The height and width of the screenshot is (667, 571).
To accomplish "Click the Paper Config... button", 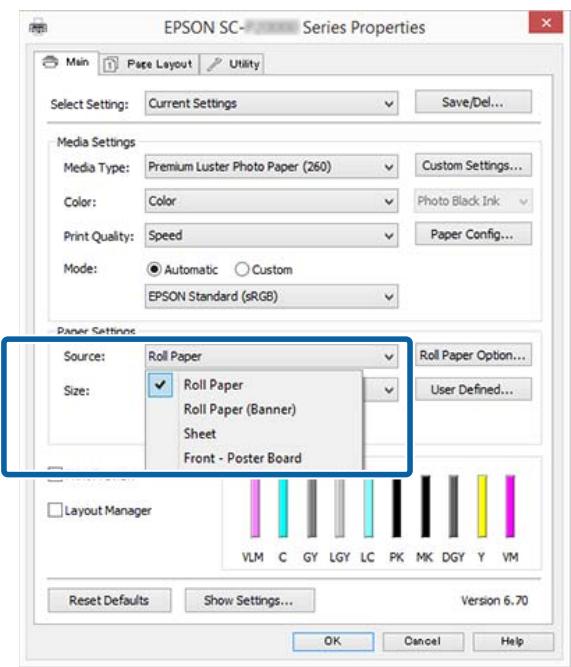I will point(473,234).
